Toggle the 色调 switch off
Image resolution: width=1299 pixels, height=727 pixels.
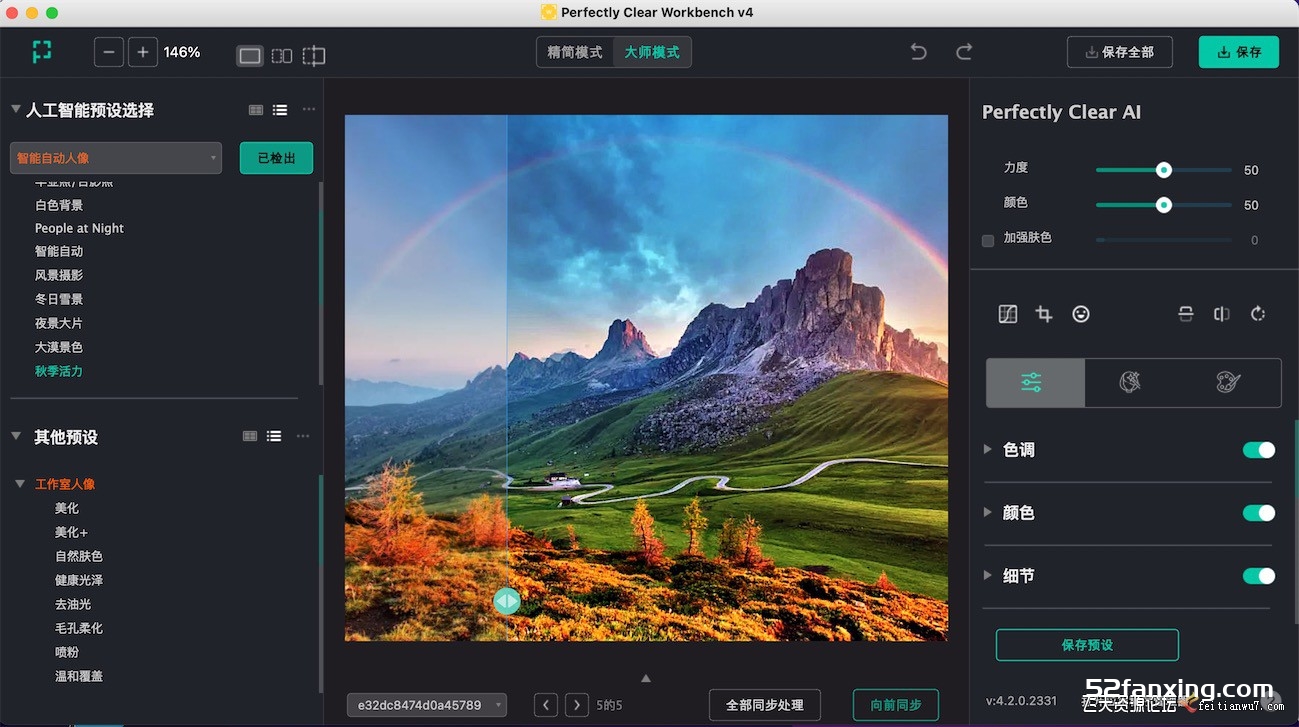coord(1259,450)
